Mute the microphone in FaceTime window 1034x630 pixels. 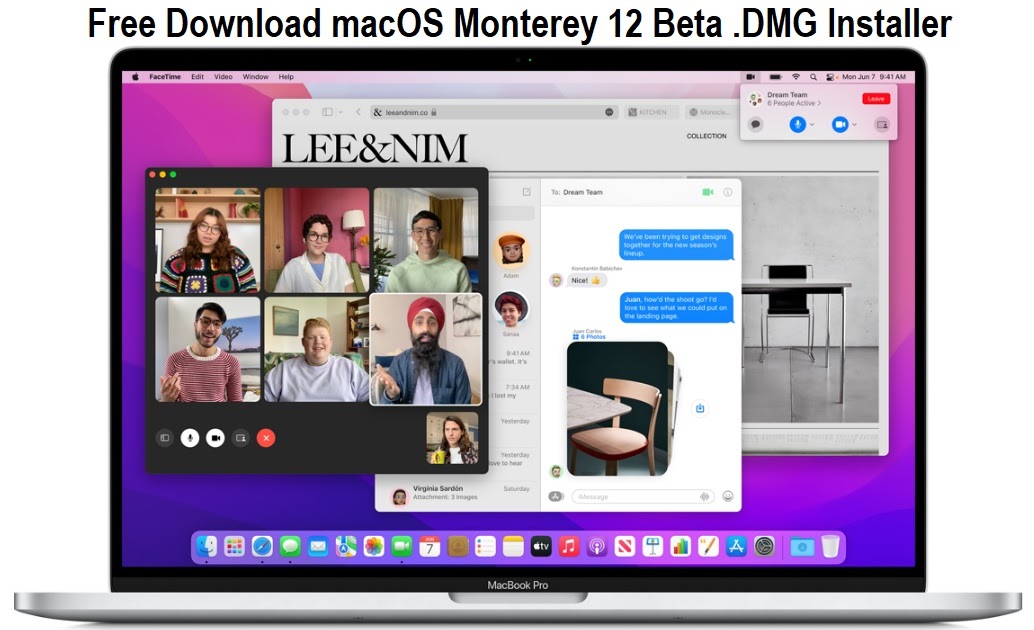coord(190,438)
